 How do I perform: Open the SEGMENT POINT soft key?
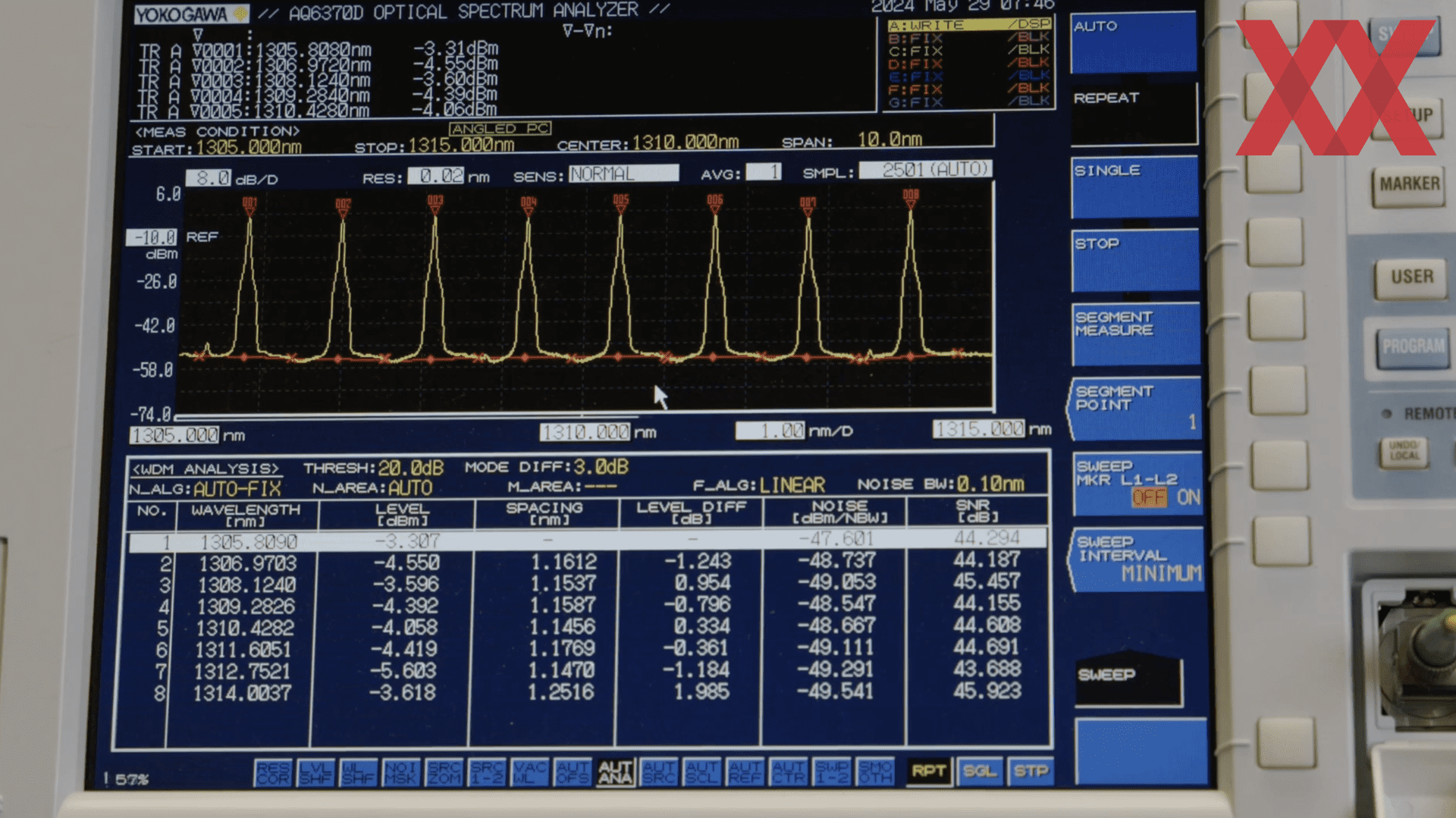tap(1135, 409)
